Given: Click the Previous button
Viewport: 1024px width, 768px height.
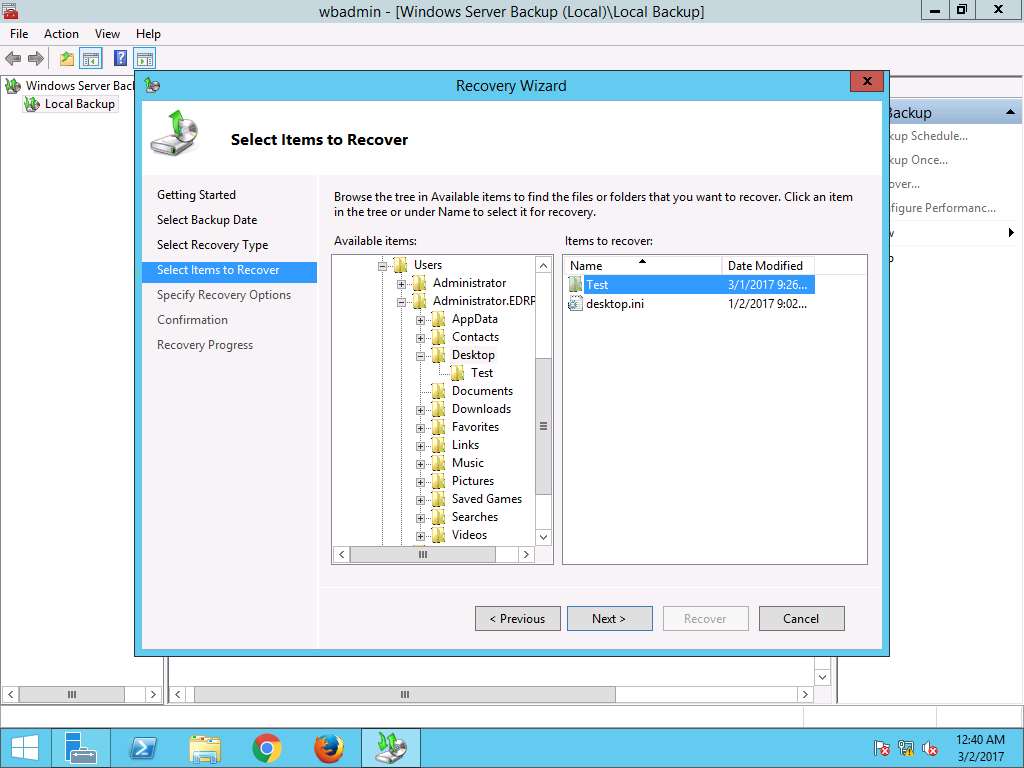Looking at the screenshot, I should (517, 618).
